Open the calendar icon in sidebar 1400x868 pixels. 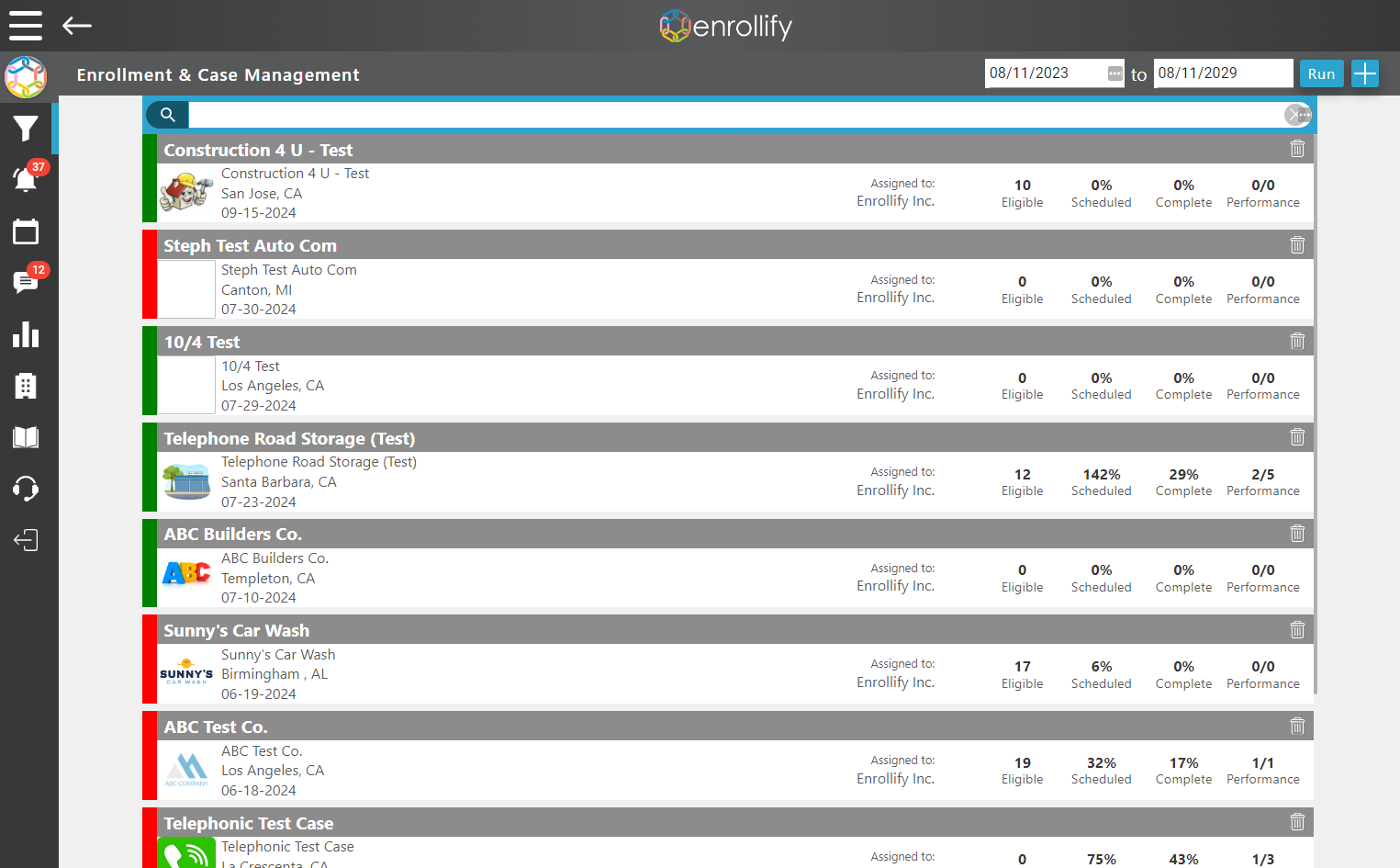click(x=26, y=231)
